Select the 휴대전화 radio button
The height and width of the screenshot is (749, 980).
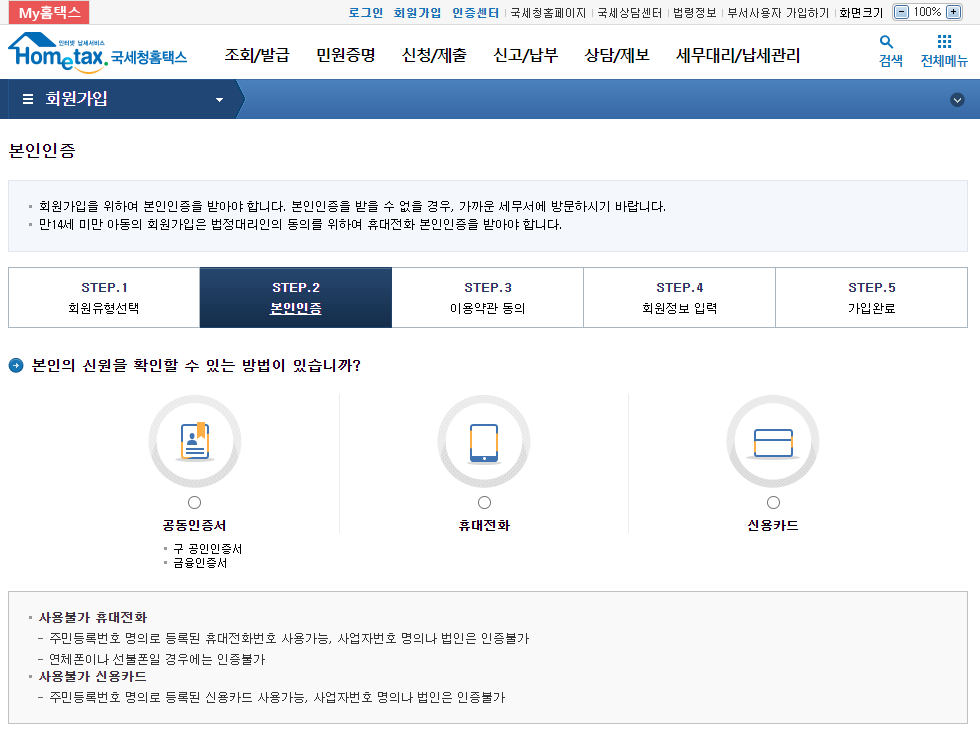click(x=484, y=503)
